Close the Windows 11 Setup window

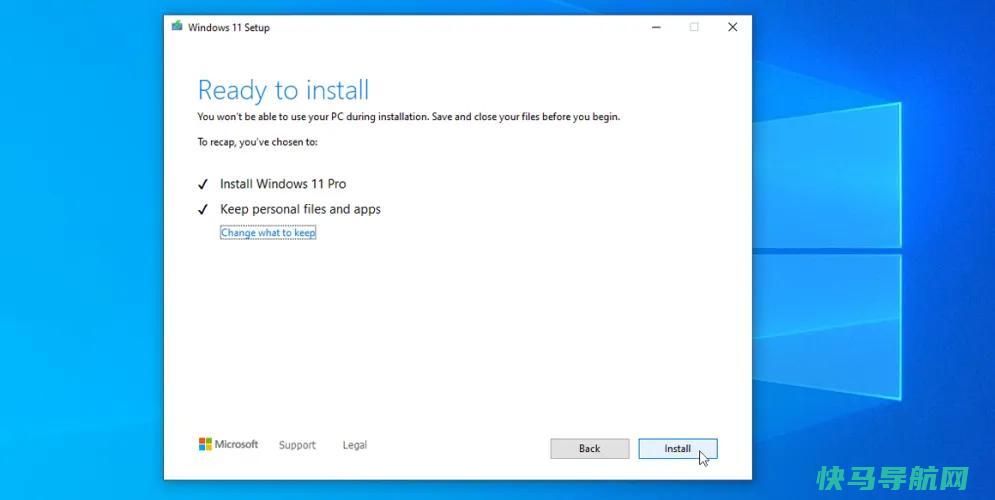tap(732, 27)
